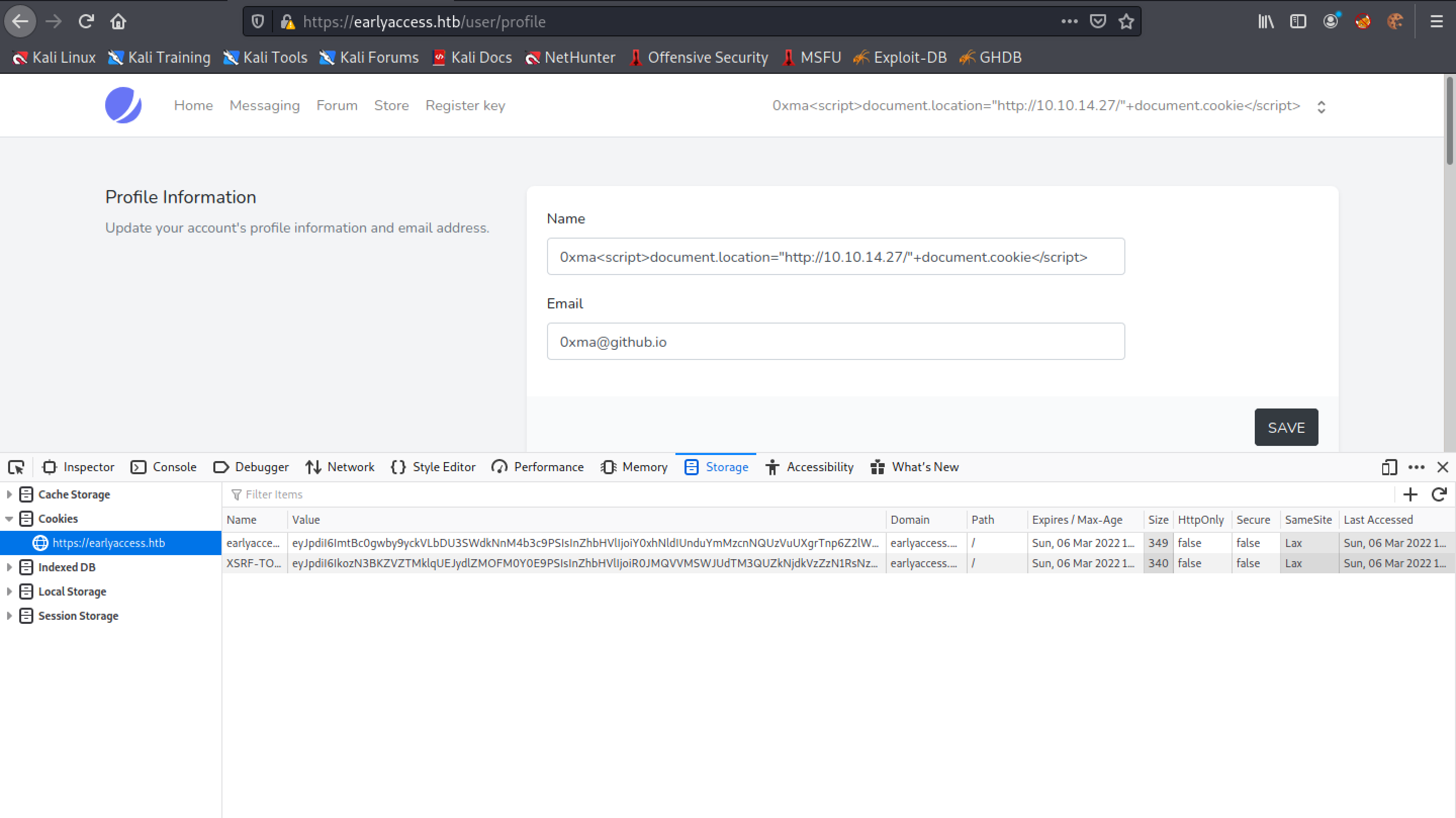Screen dimensions: 1456x818
Task: Open the Library icon in toolbar
Action: 1266,21
